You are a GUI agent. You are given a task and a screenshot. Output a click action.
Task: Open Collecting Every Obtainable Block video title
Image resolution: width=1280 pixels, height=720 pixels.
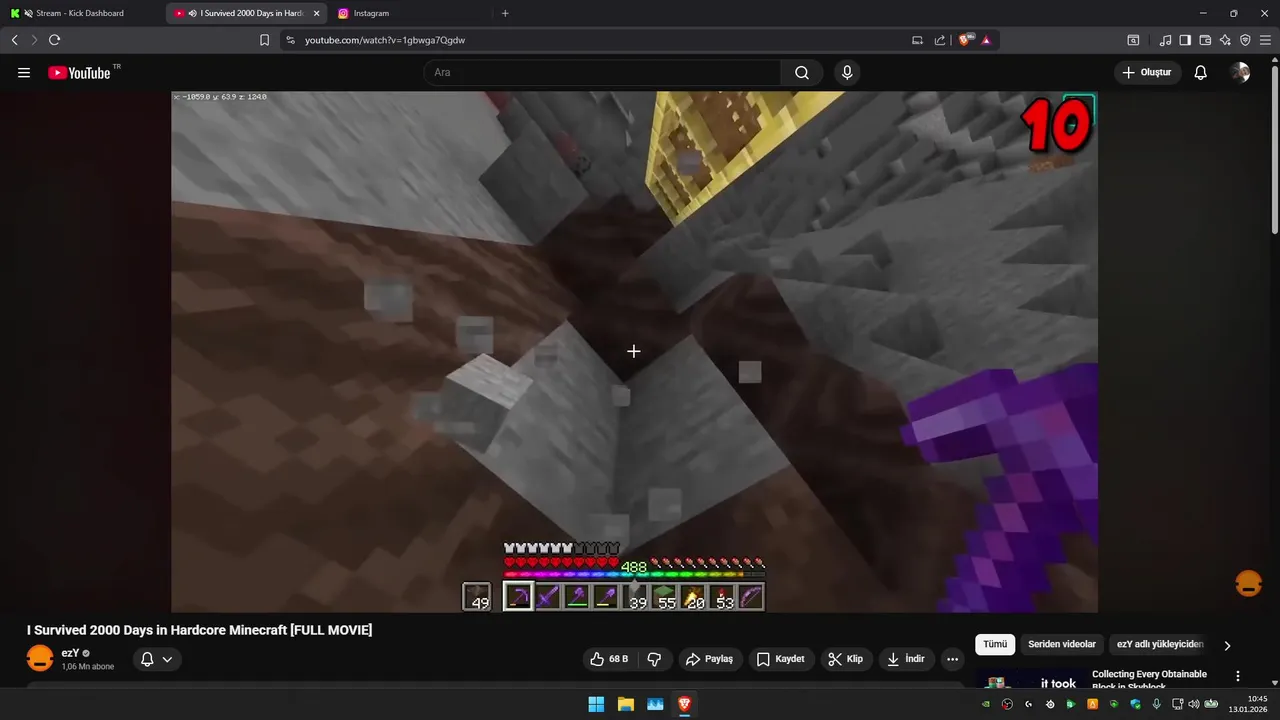[1149, 679]
